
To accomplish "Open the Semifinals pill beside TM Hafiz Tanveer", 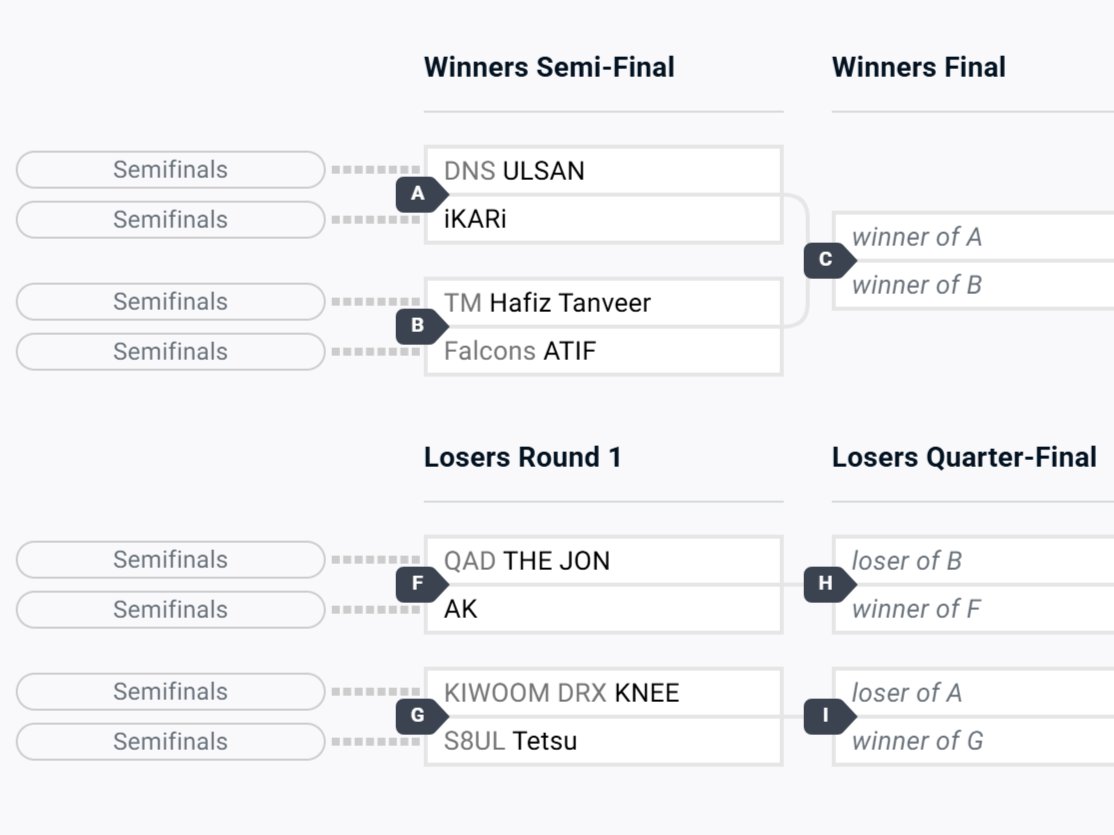I will [171, 301].
